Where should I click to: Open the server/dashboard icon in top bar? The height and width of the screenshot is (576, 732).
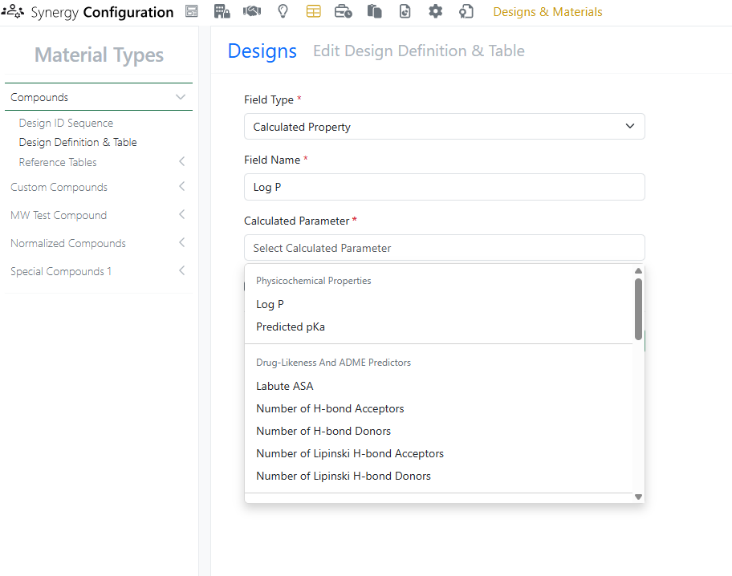point(191,11)
